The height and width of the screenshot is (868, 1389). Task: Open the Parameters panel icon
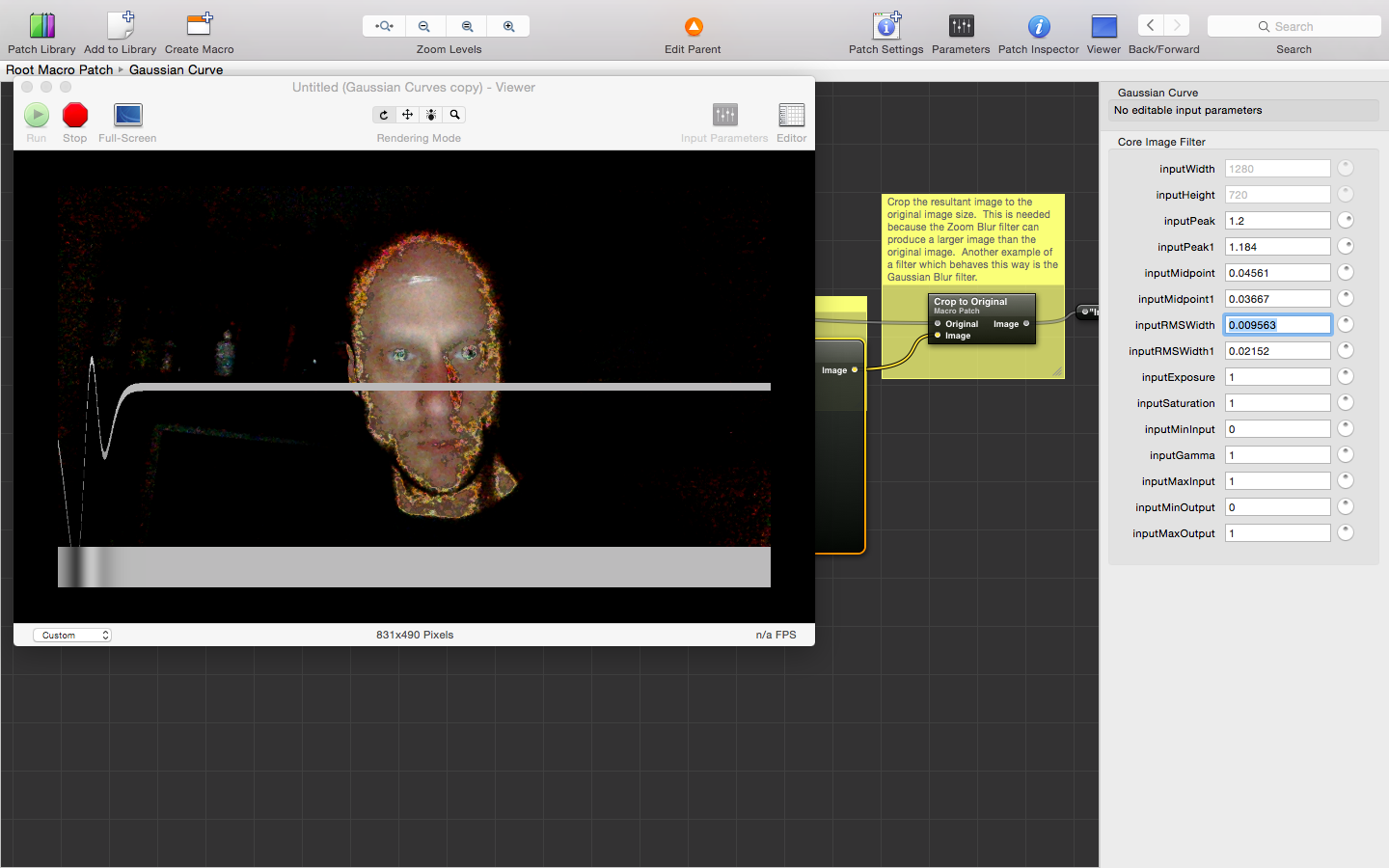961,26
